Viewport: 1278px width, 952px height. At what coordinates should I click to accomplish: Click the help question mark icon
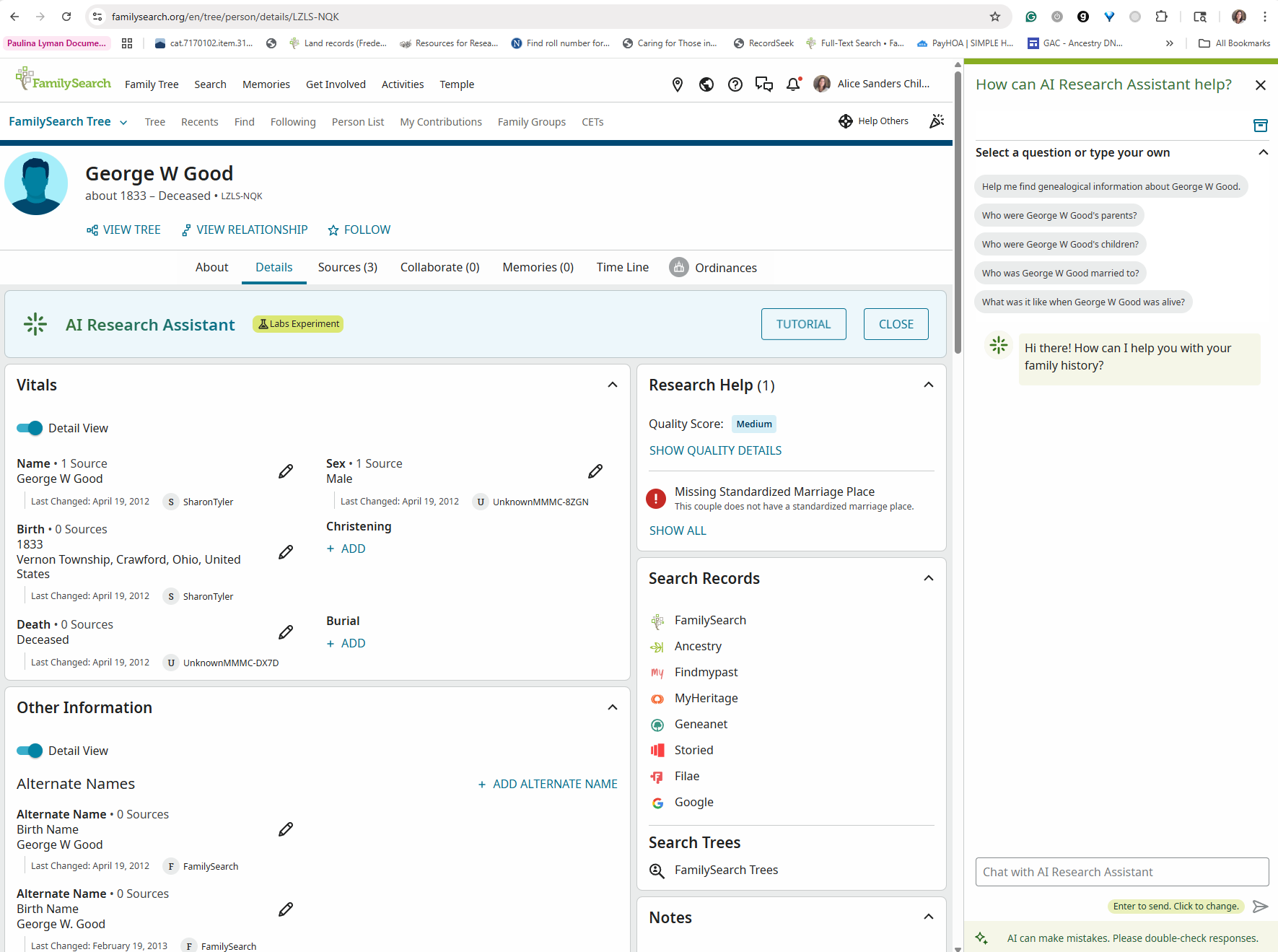[x=735, y=84]
